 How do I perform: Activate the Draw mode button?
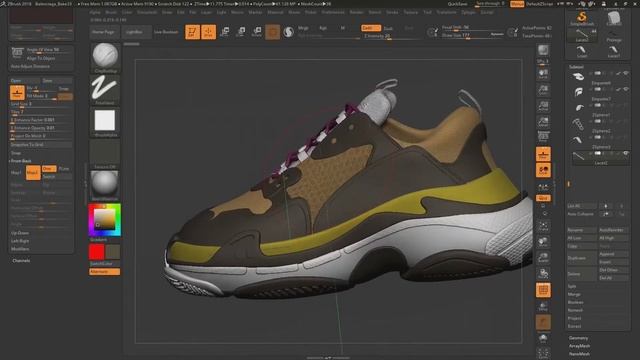209,32
